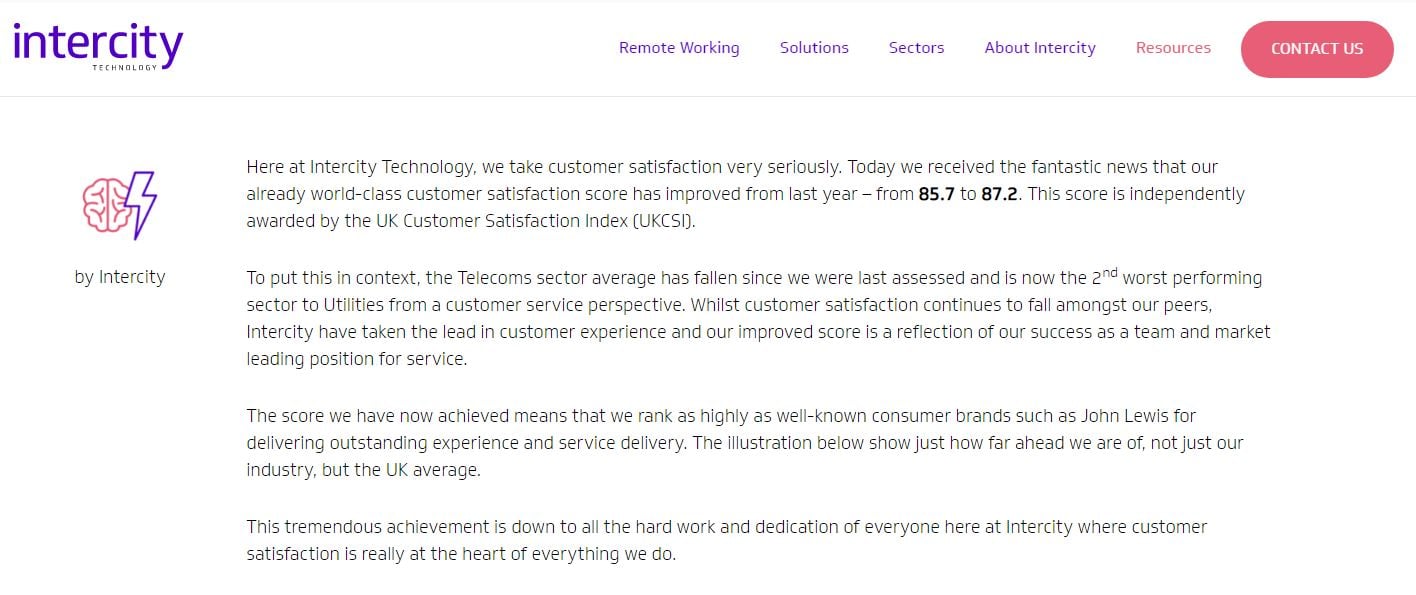Open the Remote Working menu
This screenshot has width=1416, height=595.
click(679, 48)
